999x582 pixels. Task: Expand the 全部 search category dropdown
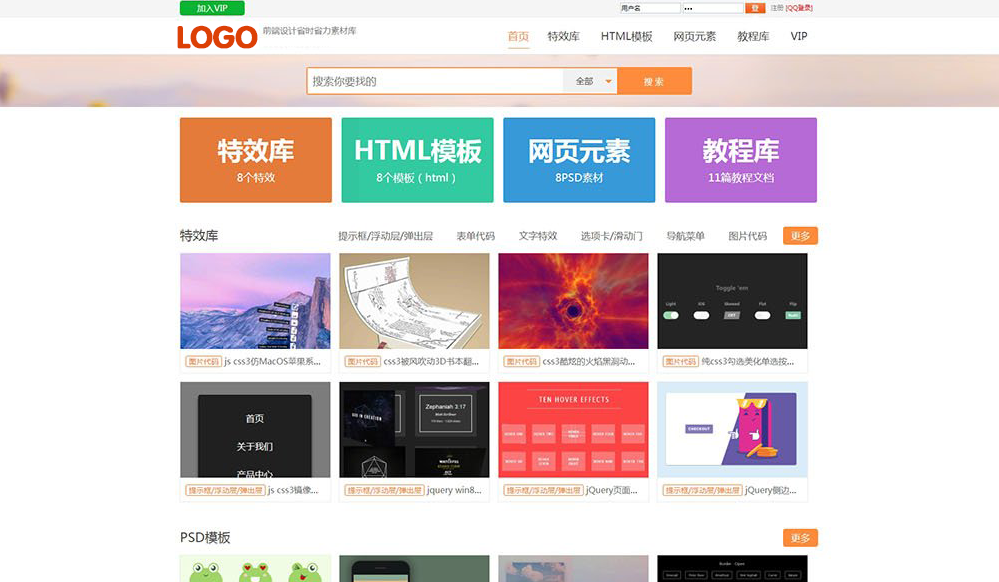590,81
